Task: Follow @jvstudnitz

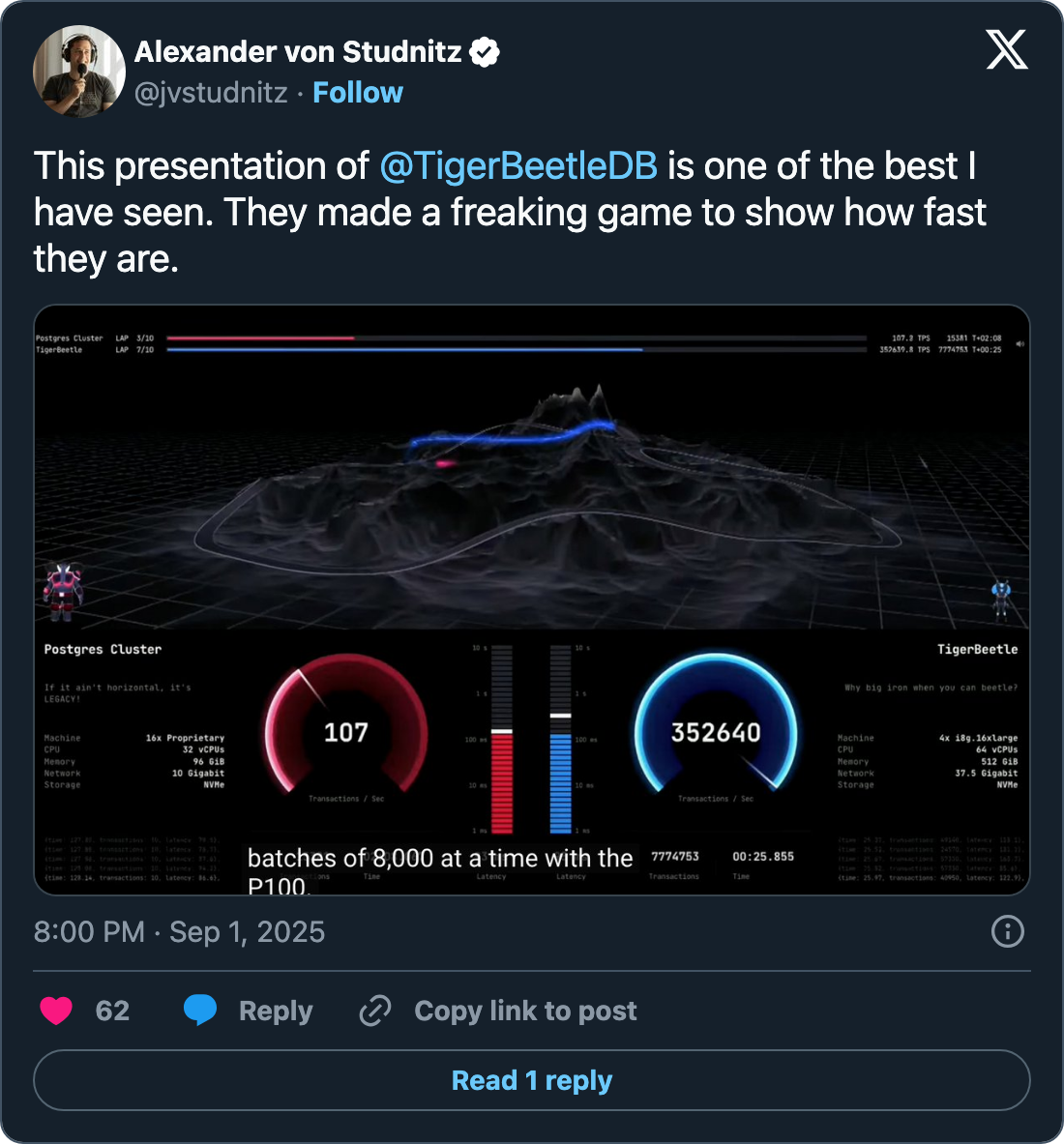Action: 357,93
